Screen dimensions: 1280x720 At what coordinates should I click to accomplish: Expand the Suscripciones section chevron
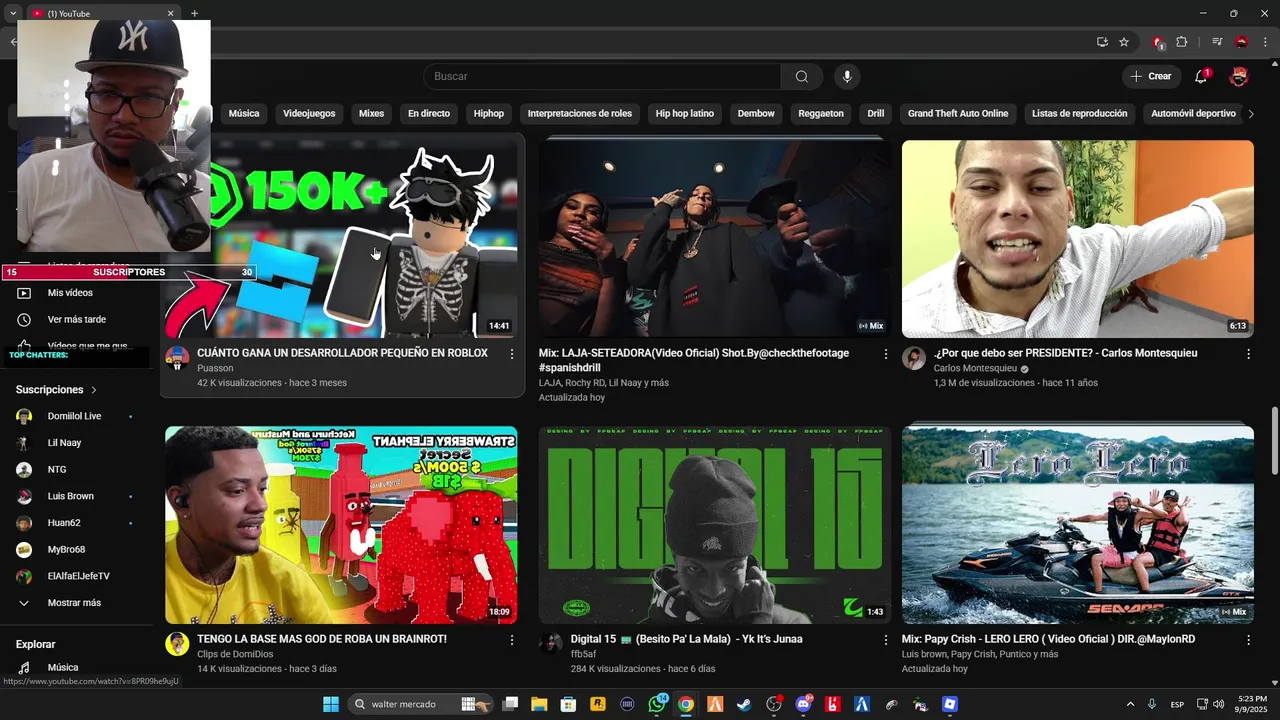pyautogui.click(x=94, y=390)
